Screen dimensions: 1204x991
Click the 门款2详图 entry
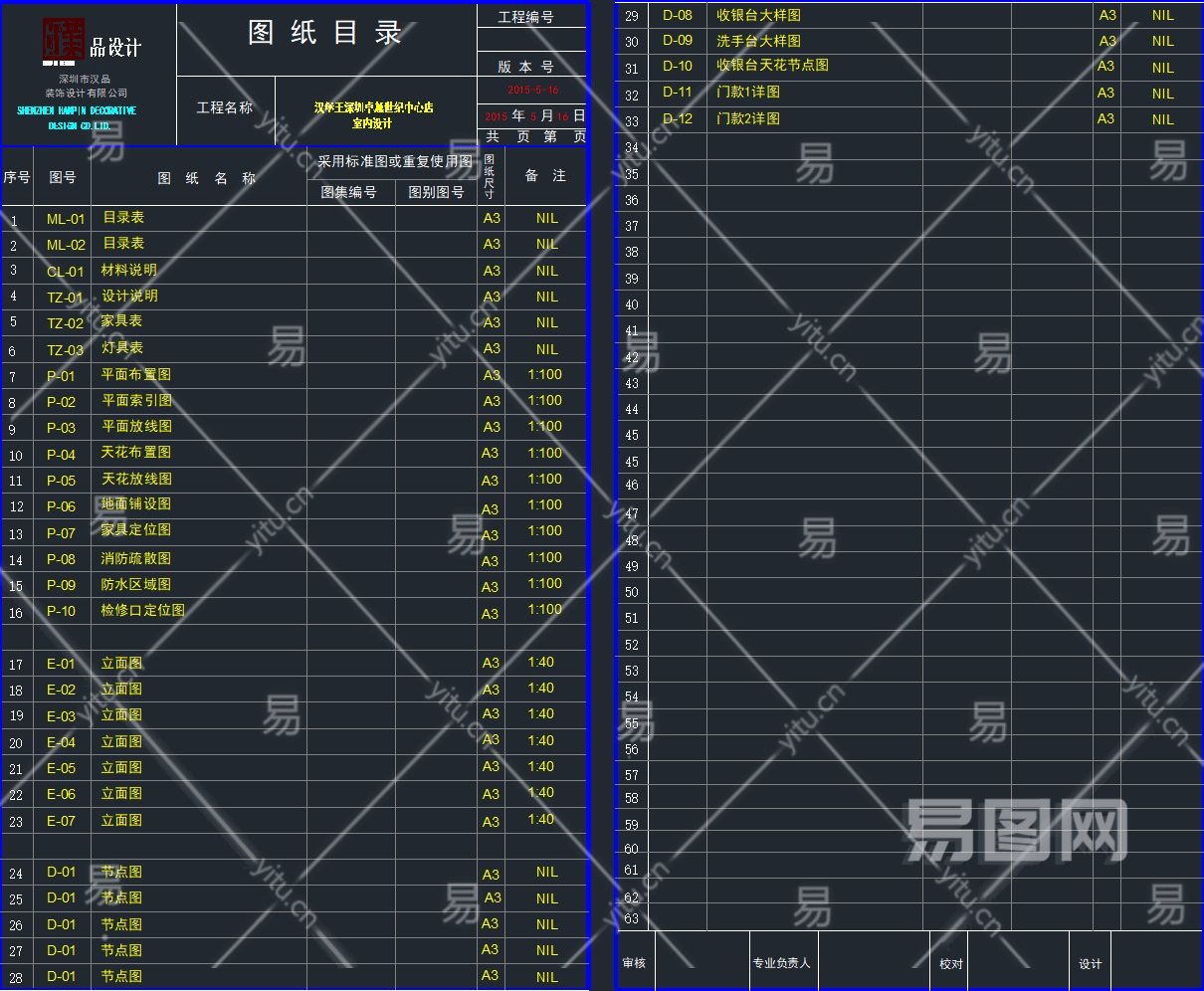[x=748, y=118]
